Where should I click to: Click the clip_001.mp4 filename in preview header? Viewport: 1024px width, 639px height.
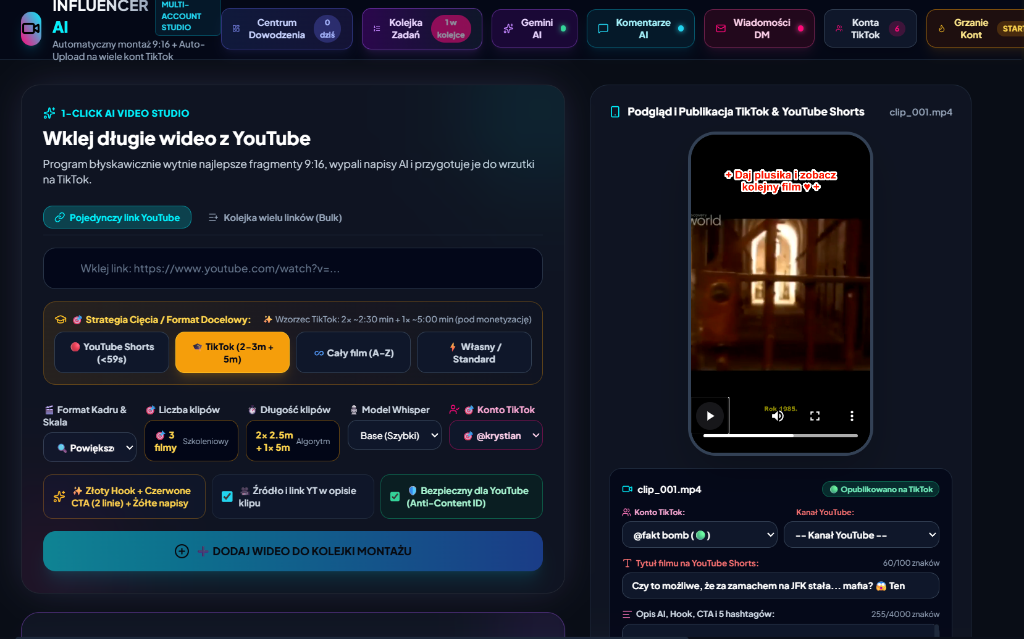(x=920, y=112)
